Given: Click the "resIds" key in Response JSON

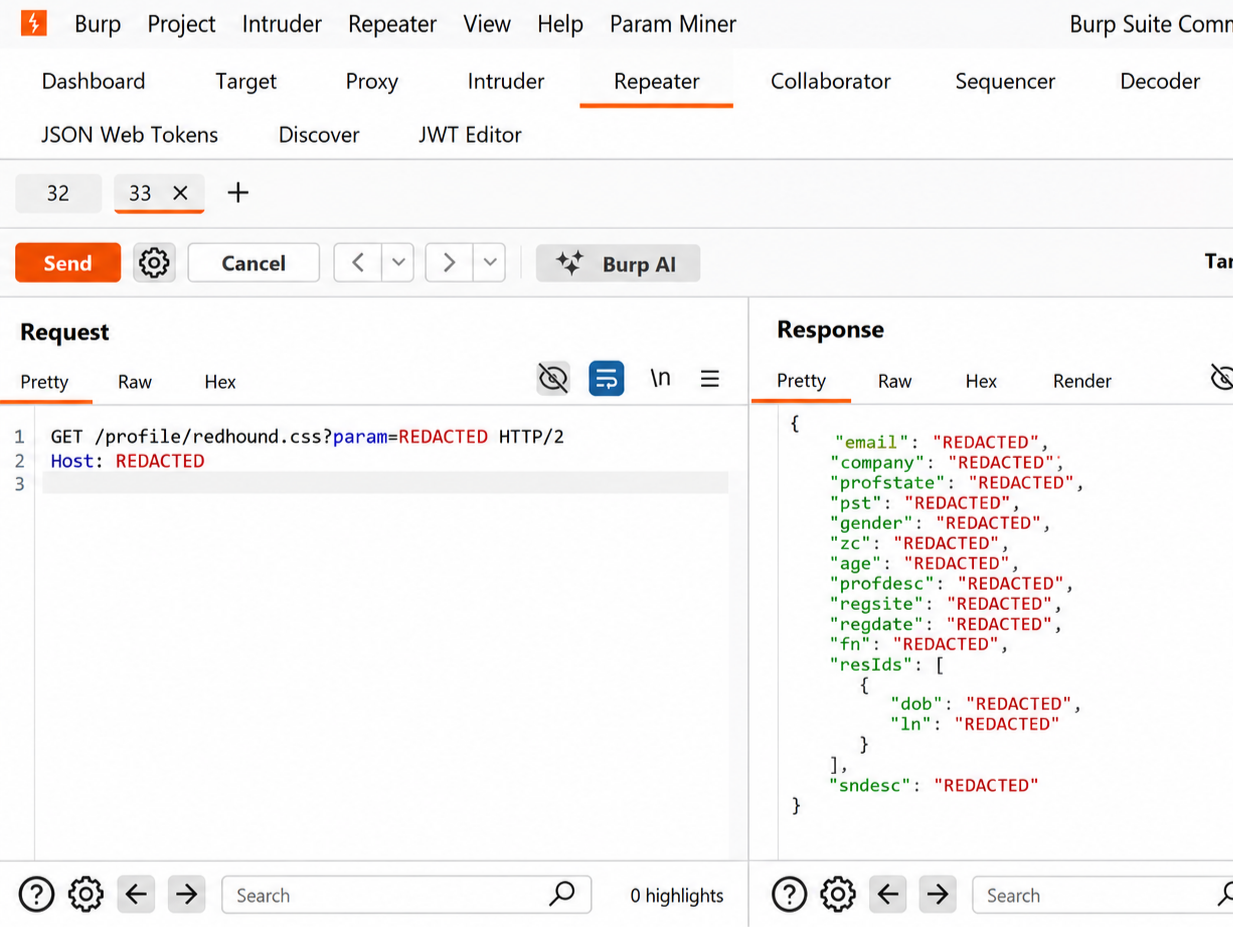Looking at the screenshot, I should (x=872, y=664).
